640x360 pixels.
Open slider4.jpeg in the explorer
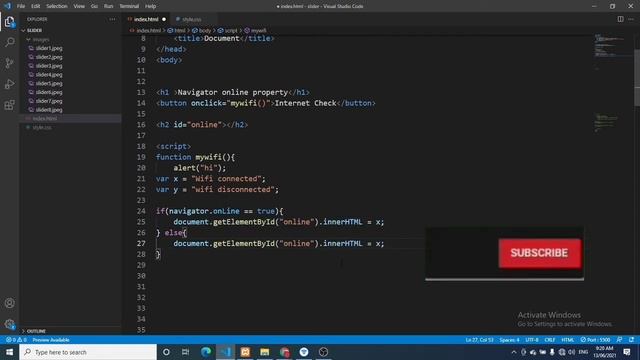tap(49, 75)
